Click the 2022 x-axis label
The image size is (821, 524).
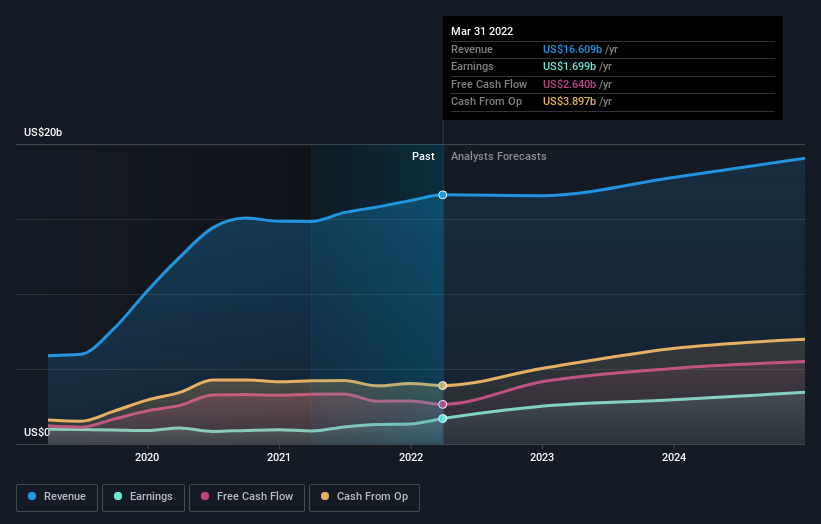coord(411,458)
